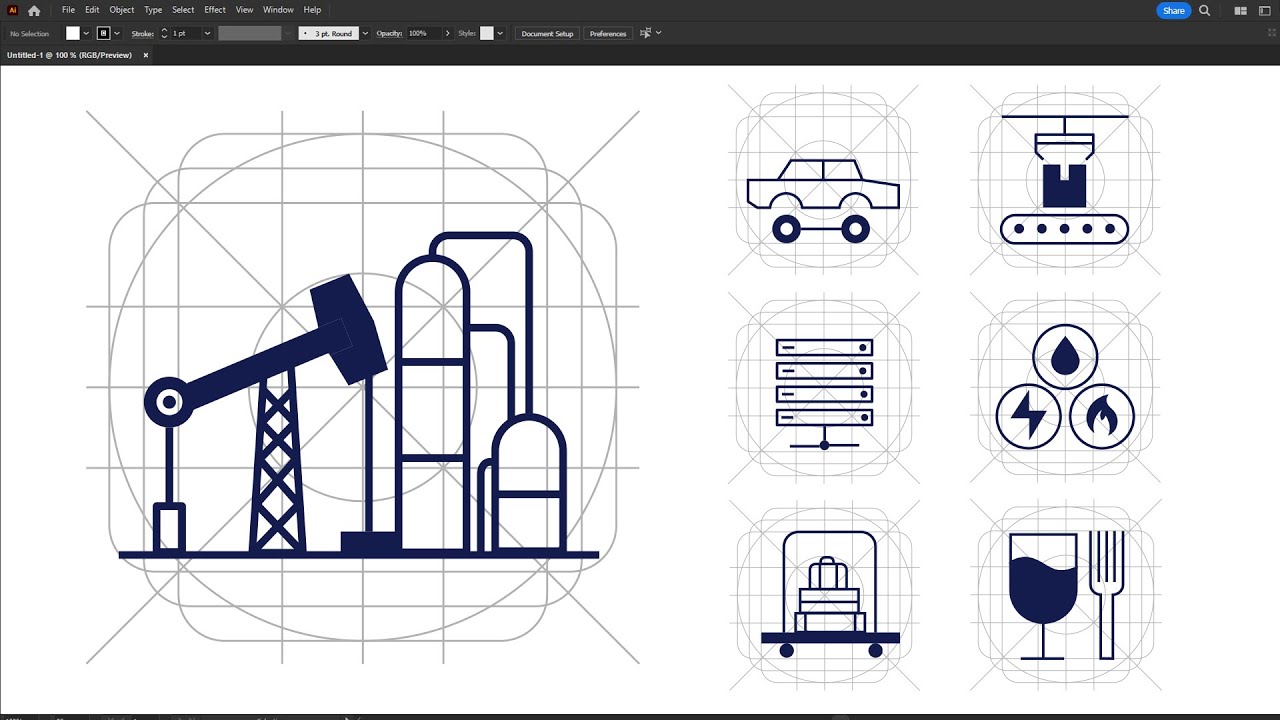Expand the Style dropdown arrow
The height and width of the screenshot is (720, 1280).
point(501,33)
